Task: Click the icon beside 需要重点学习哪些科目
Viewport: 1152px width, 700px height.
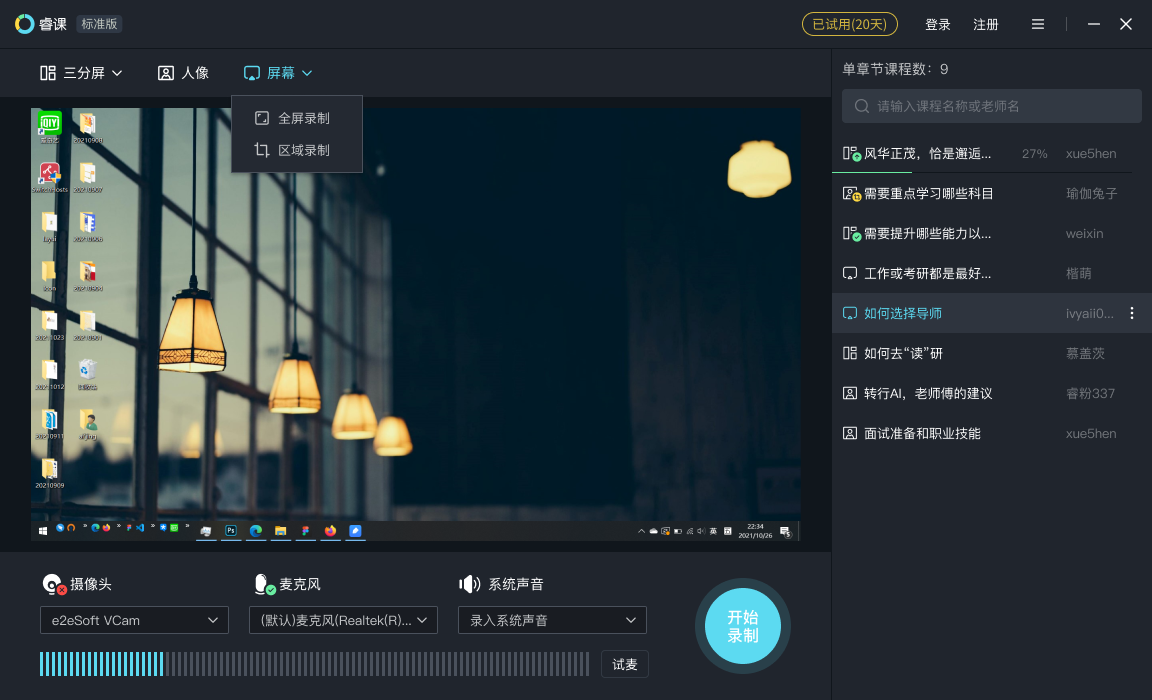Action: (852, 194)
